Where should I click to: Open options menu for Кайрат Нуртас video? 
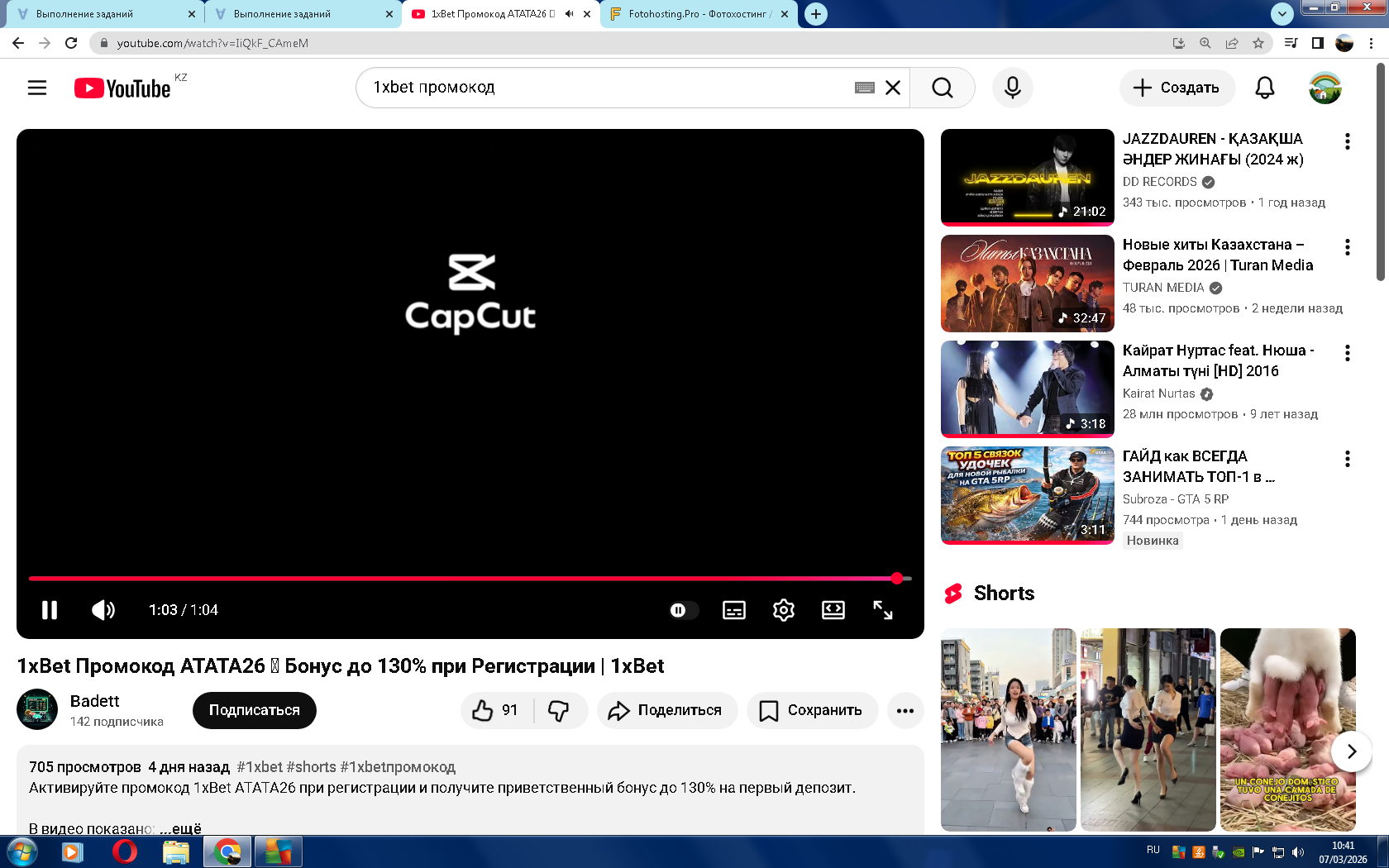[x=1348, y=353]
